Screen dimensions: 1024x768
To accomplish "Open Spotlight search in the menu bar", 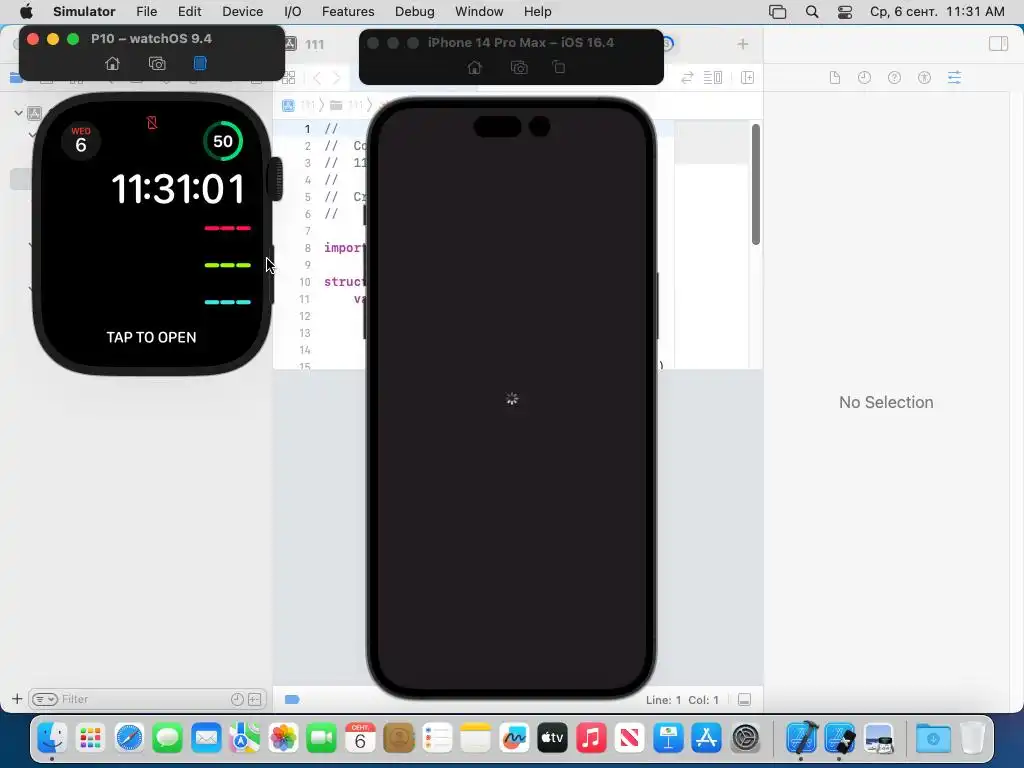I will point(812,12).
